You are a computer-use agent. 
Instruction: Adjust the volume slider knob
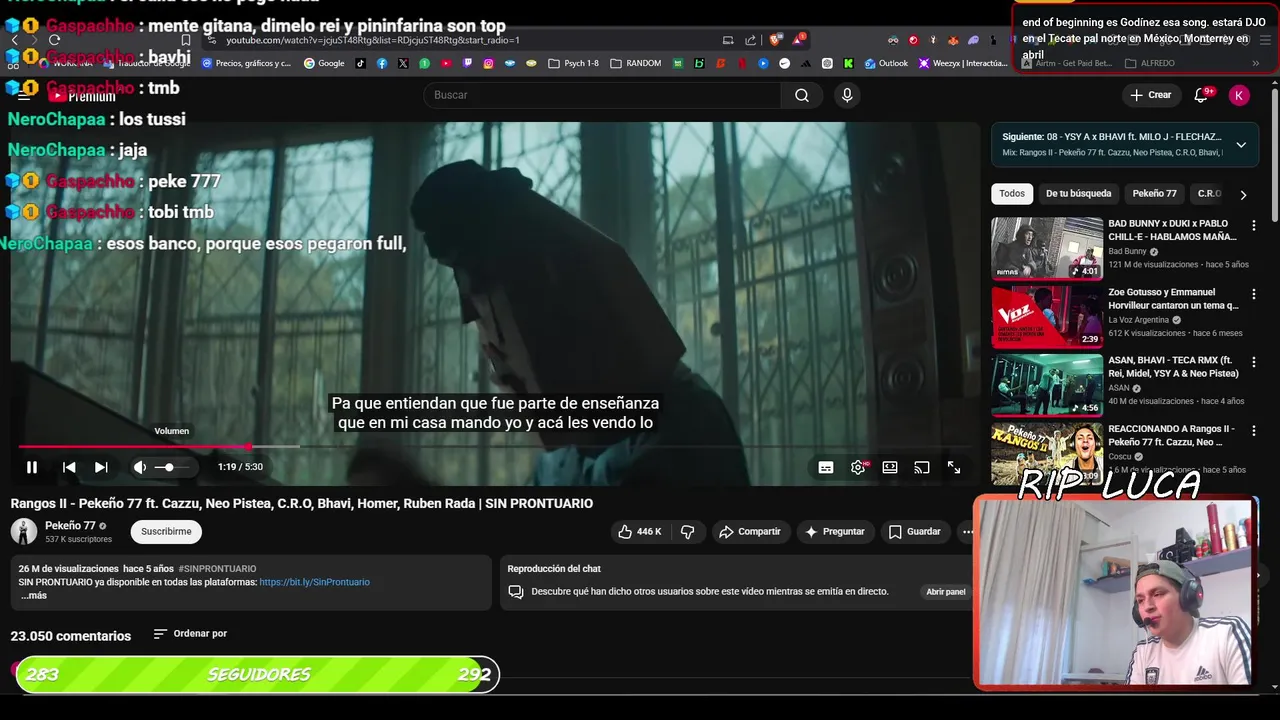tap(169, 467)
